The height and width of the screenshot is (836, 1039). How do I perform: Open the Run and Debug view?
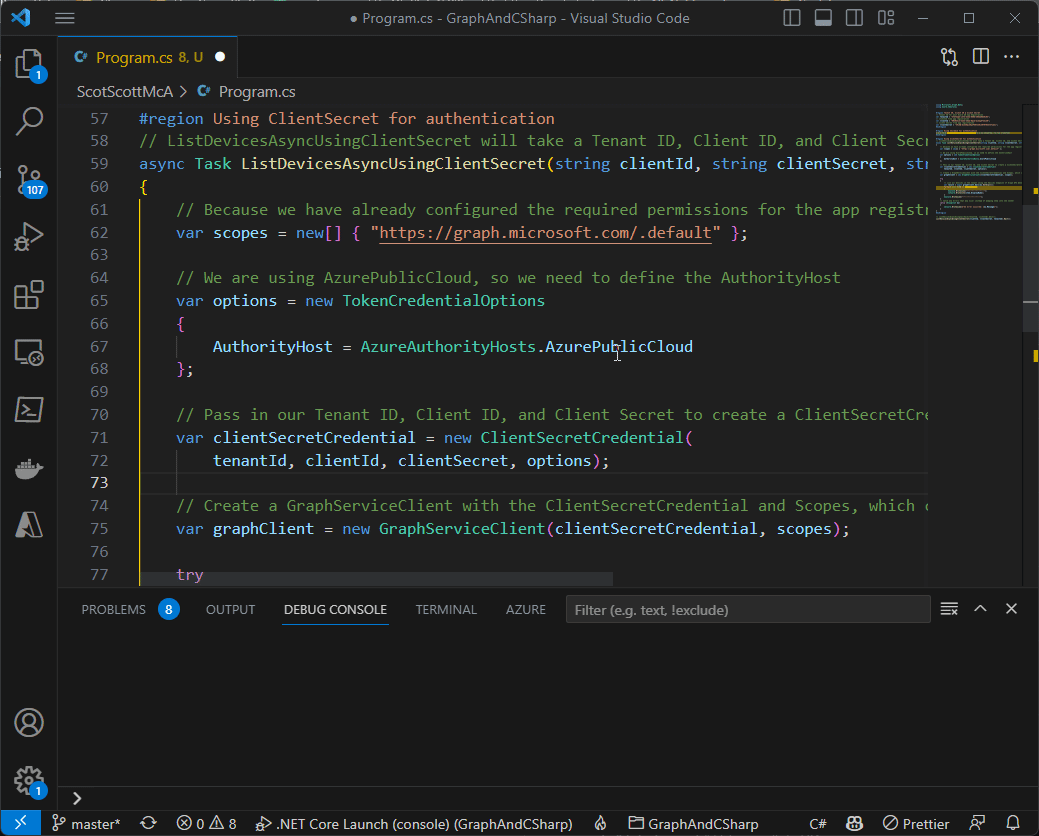(29, 237)
